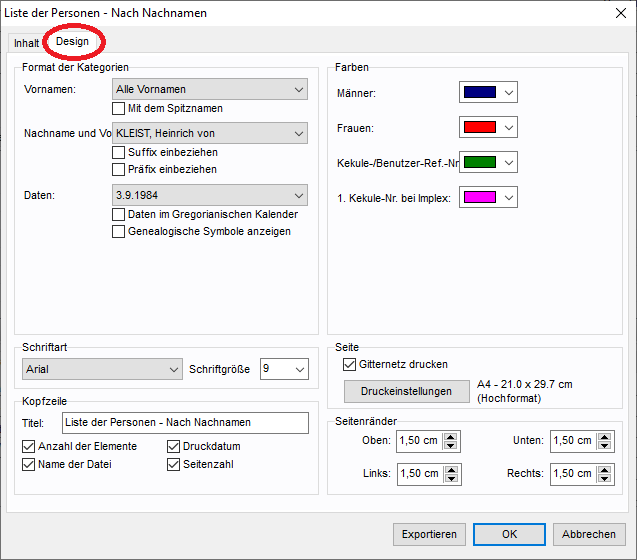Confirm with the OK button
The height and width of the screenshot is (560, 637).
[x=509, y=534]
